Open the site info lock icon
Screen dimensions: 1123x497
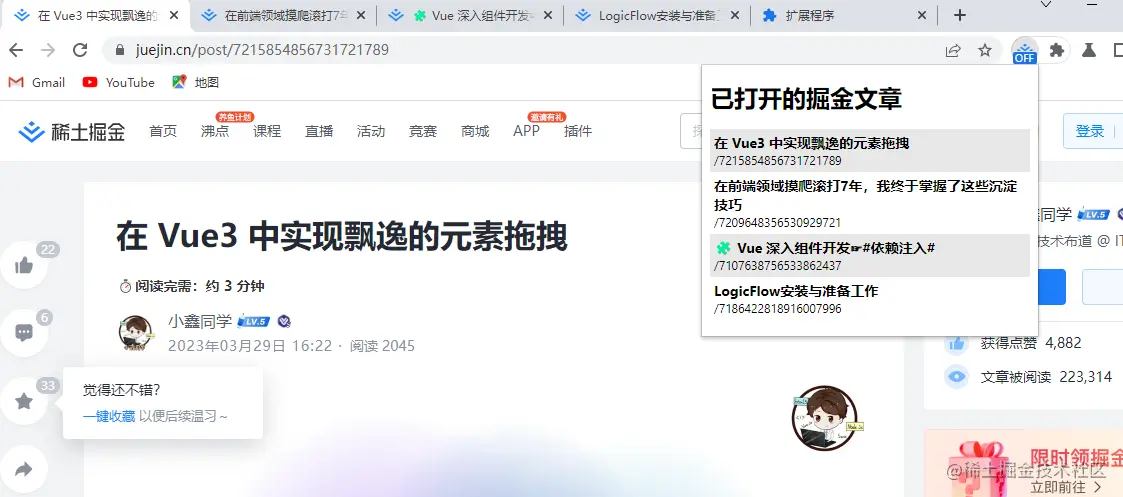pos(120,50)
